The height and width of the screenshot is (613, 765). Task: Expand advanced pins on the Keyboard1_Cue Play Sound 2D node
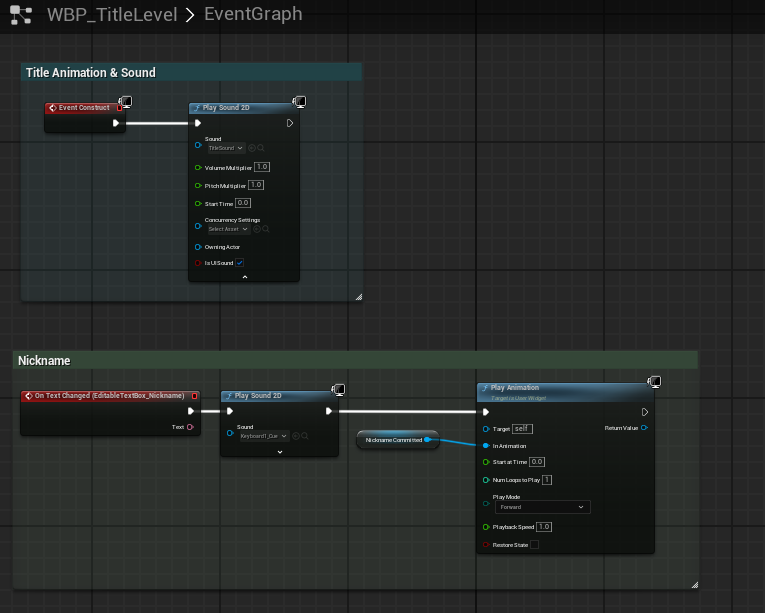280,452
